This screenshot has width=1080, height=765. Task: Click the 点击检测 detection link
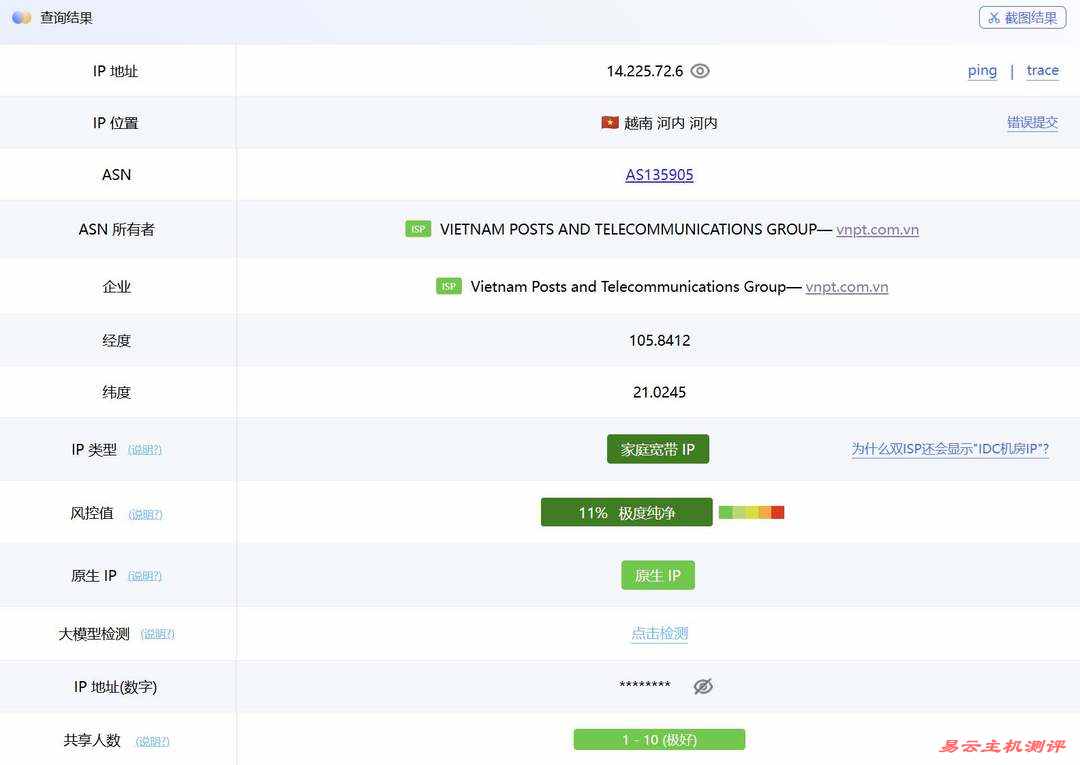tap(660, 633)
